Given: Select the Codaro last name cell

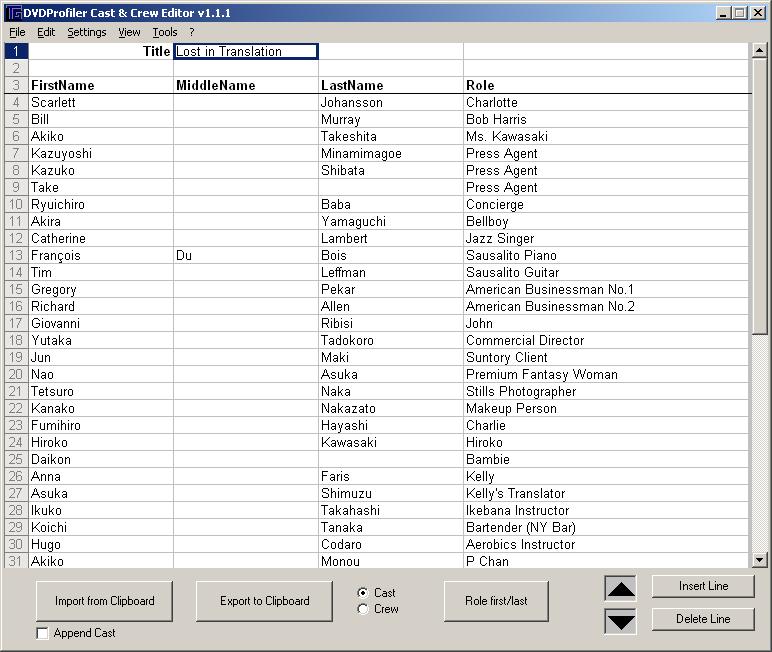Looking at the screenshot, I should (x=391, y=545).
